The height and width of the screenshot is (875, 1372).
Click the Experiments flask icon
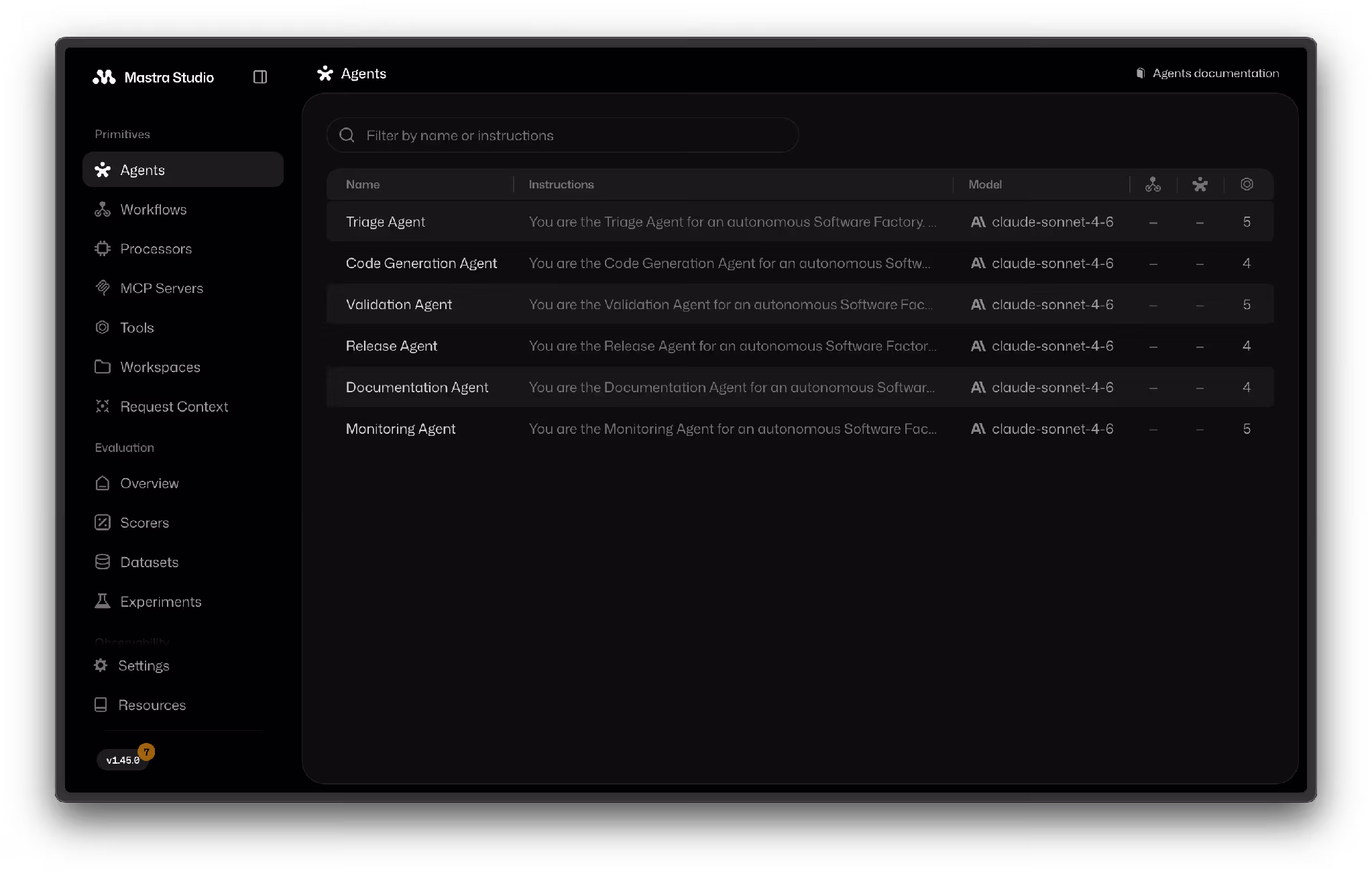pyautogui.click(x=102, y=601)
